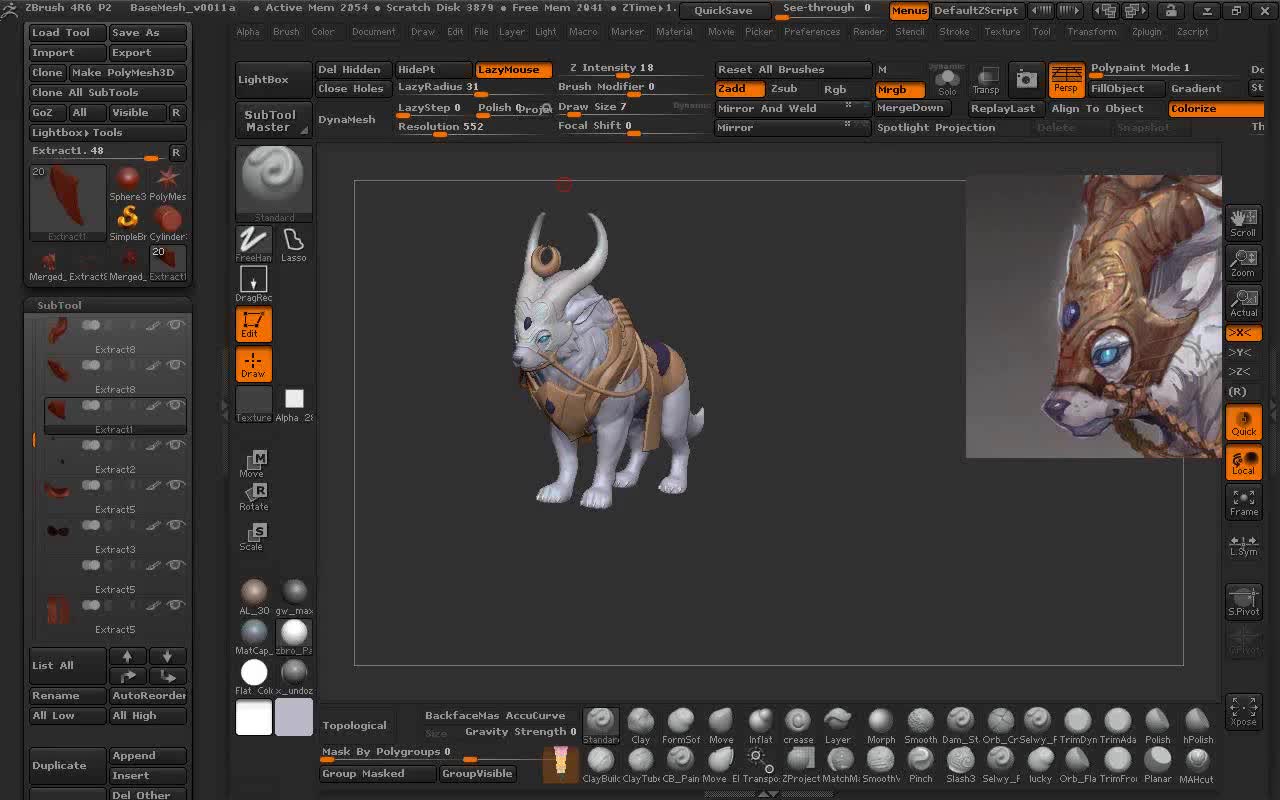This screenshot has width=1280, height=800.
Task: Choose the MatCap material sphere
Action: click(254, 636)
